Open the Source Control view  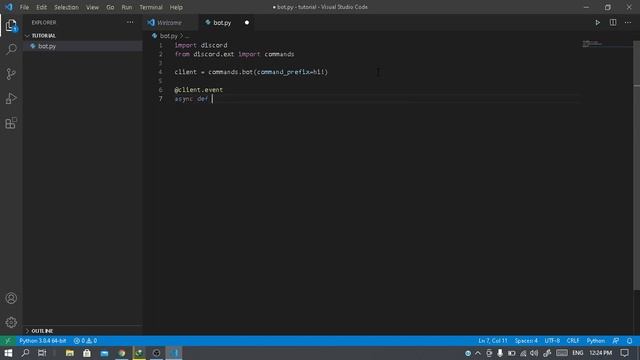[11, 74]
